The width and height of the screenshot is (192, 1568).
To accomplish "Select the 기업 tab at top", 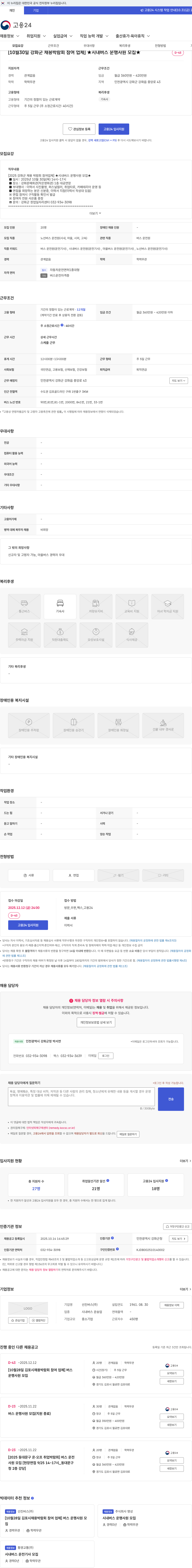I will pyautogui.click(x=36, y=10).
